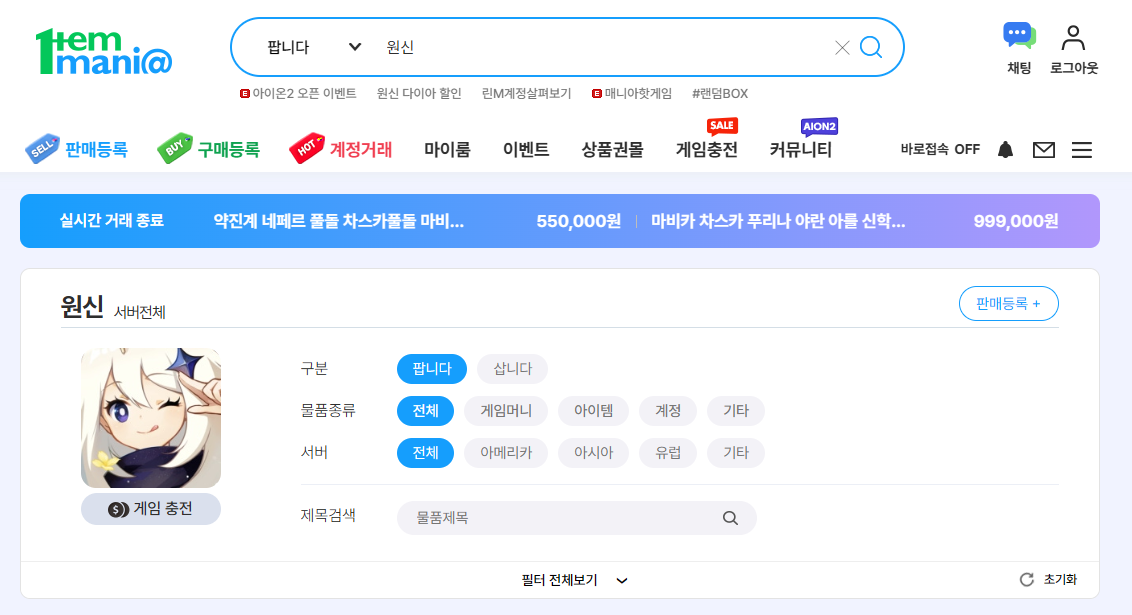Open 마이룸 menu item

(447, 149)
